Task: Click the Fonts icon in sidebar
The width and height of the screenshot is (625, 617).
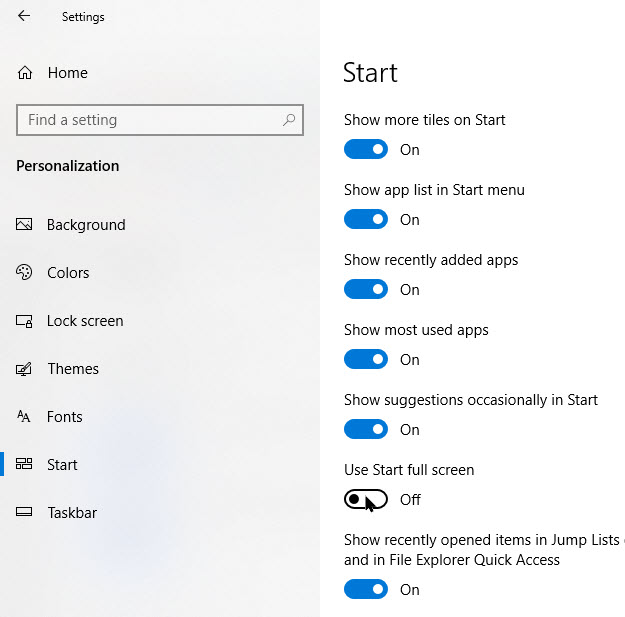Action: pyautogui.click(x=25, y=417)
